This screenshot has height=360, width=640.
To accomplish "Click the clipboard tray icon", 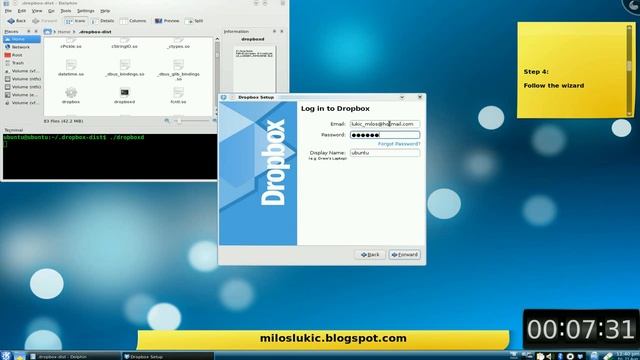I will (x=540, y=356).
